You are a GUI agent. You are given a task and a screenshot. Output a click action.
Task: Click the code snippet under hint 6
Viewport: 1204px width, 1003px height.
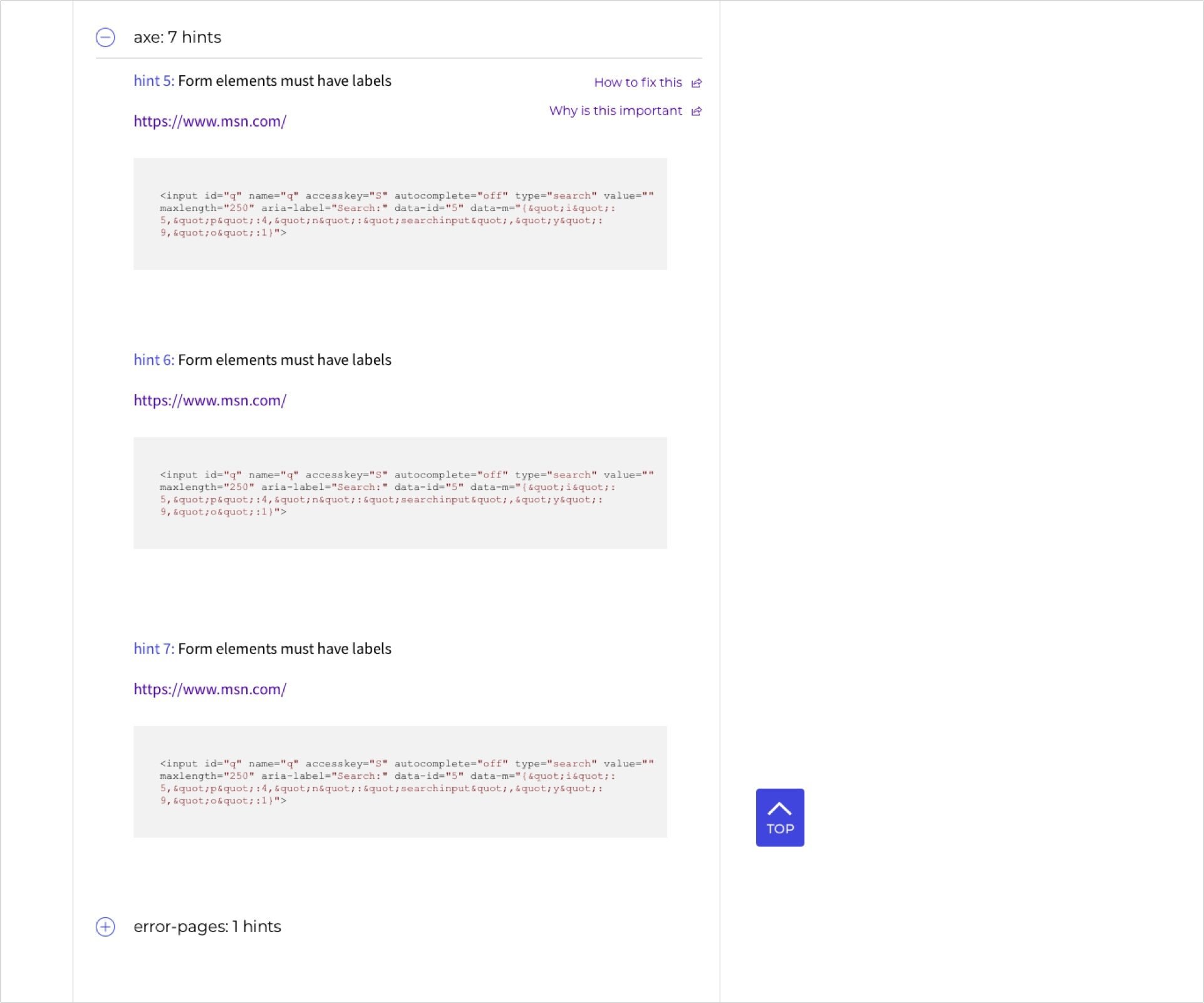coord(400,493)
